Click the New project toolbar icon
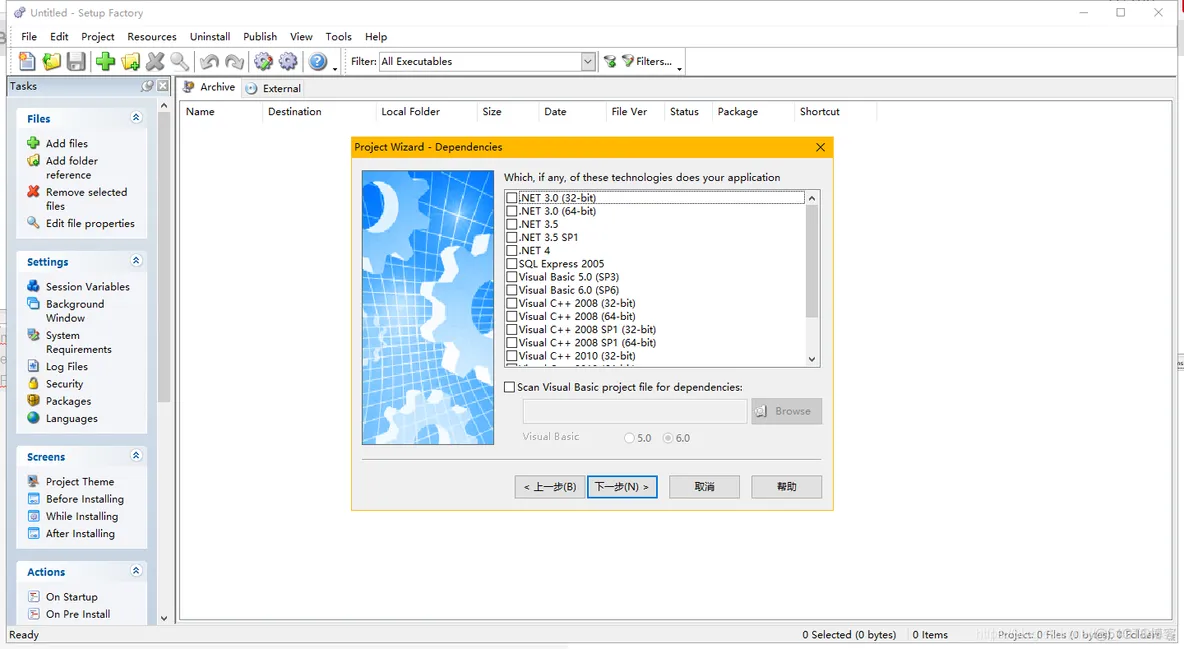Viewport: 1184px width, 649px height. (27, 61)
